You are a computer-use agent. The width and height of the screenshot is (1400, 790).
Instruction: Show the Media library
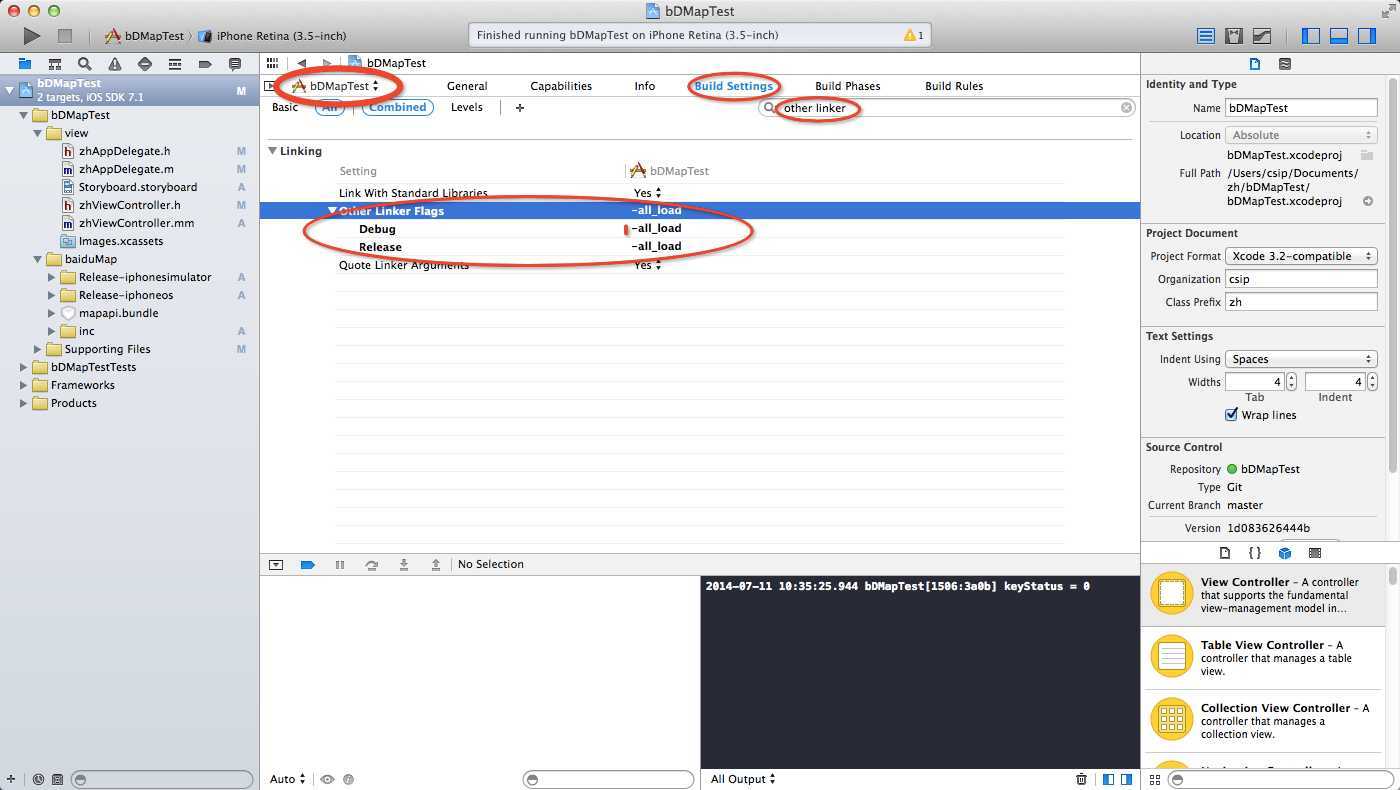(x=1315, y=553)
